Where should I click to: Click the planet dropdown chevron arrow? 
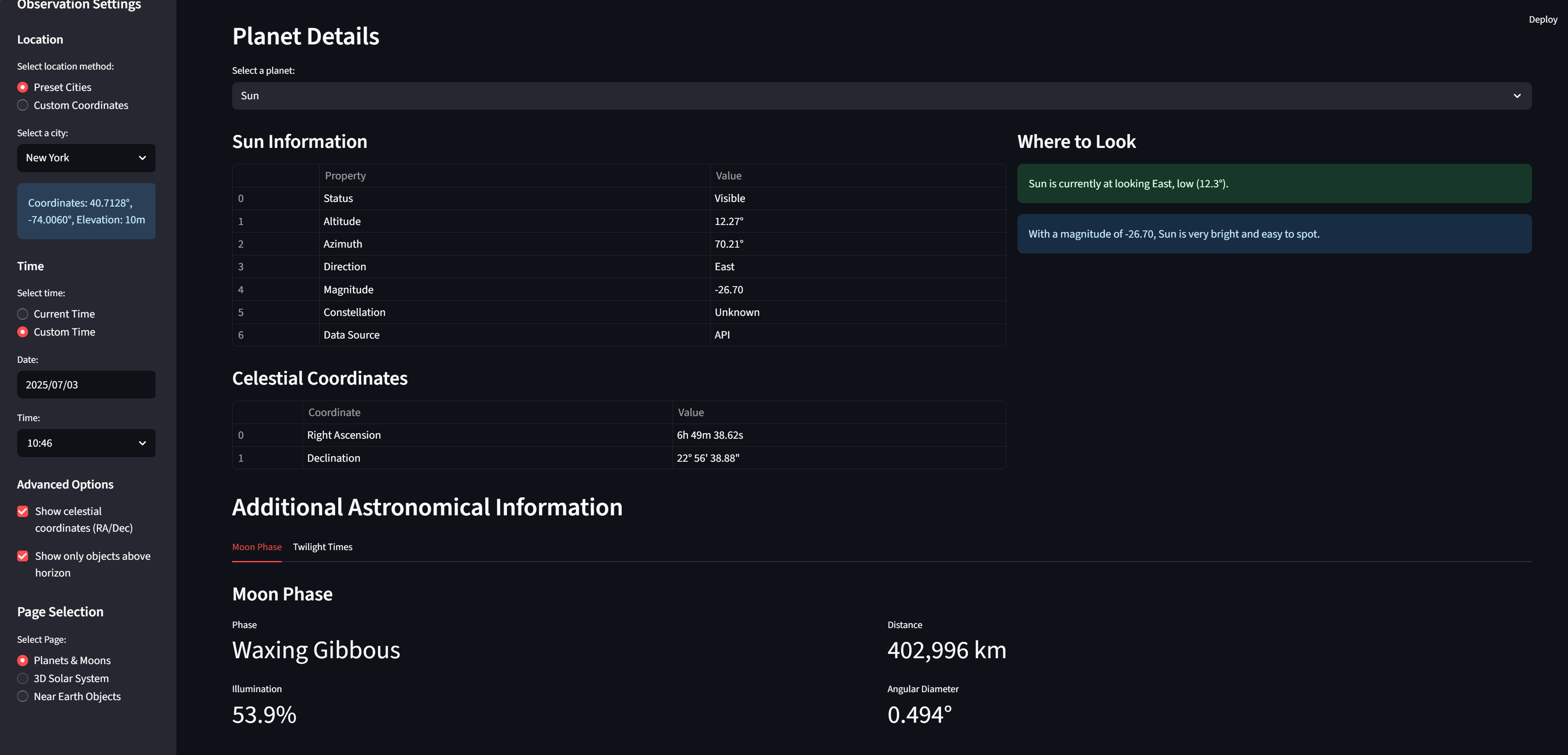(x=1516, y=96)
